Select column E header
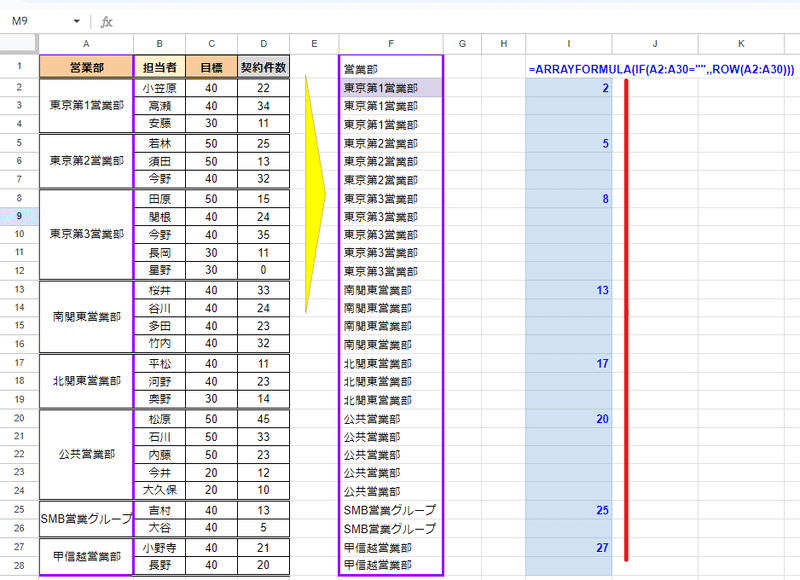The height and width of the screenshot is (580, 800). click(314, 44)
